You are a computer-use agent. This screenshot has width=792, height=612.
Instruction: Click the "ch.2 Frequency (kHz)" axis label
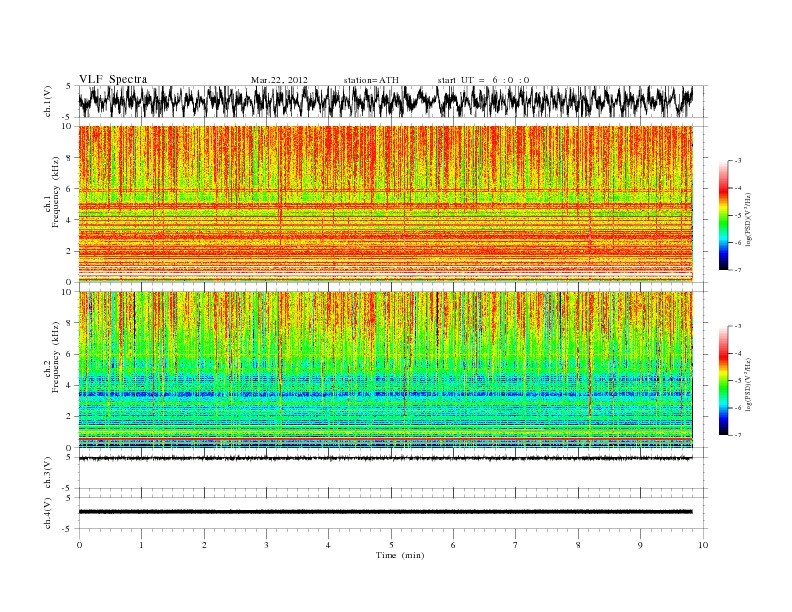[x=53, y=371]
